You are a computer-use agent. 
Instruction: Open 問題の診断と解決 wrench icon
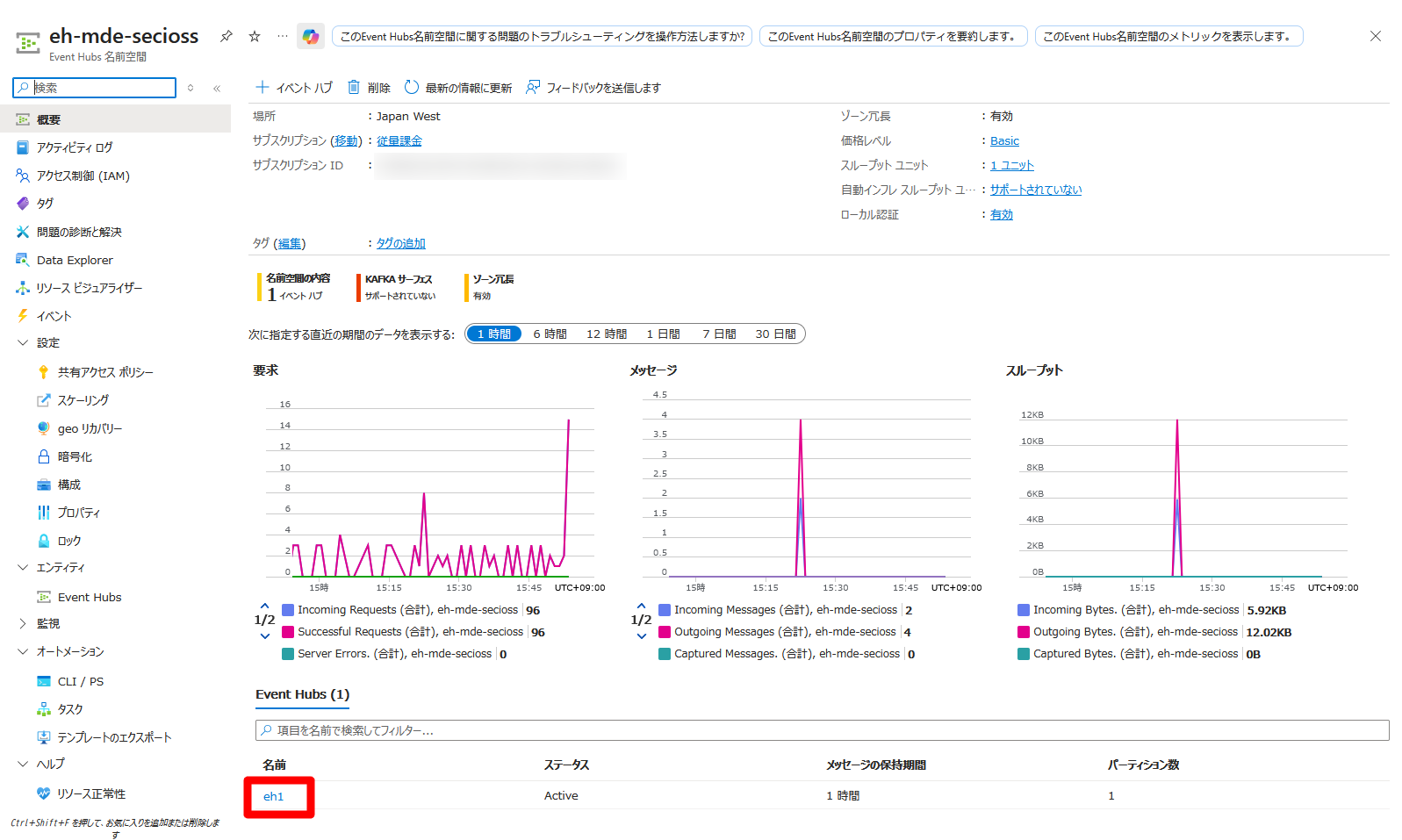click(x=23, y=232)
